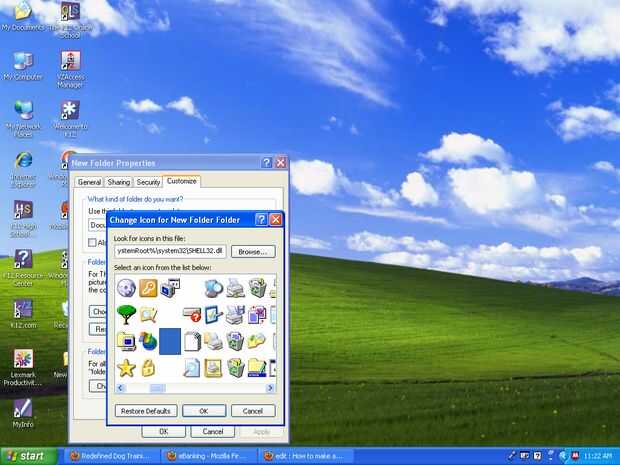Click Cancel in New Folder Properties window
This screenshot has height=465, width=620.
(x=213, y=431)
